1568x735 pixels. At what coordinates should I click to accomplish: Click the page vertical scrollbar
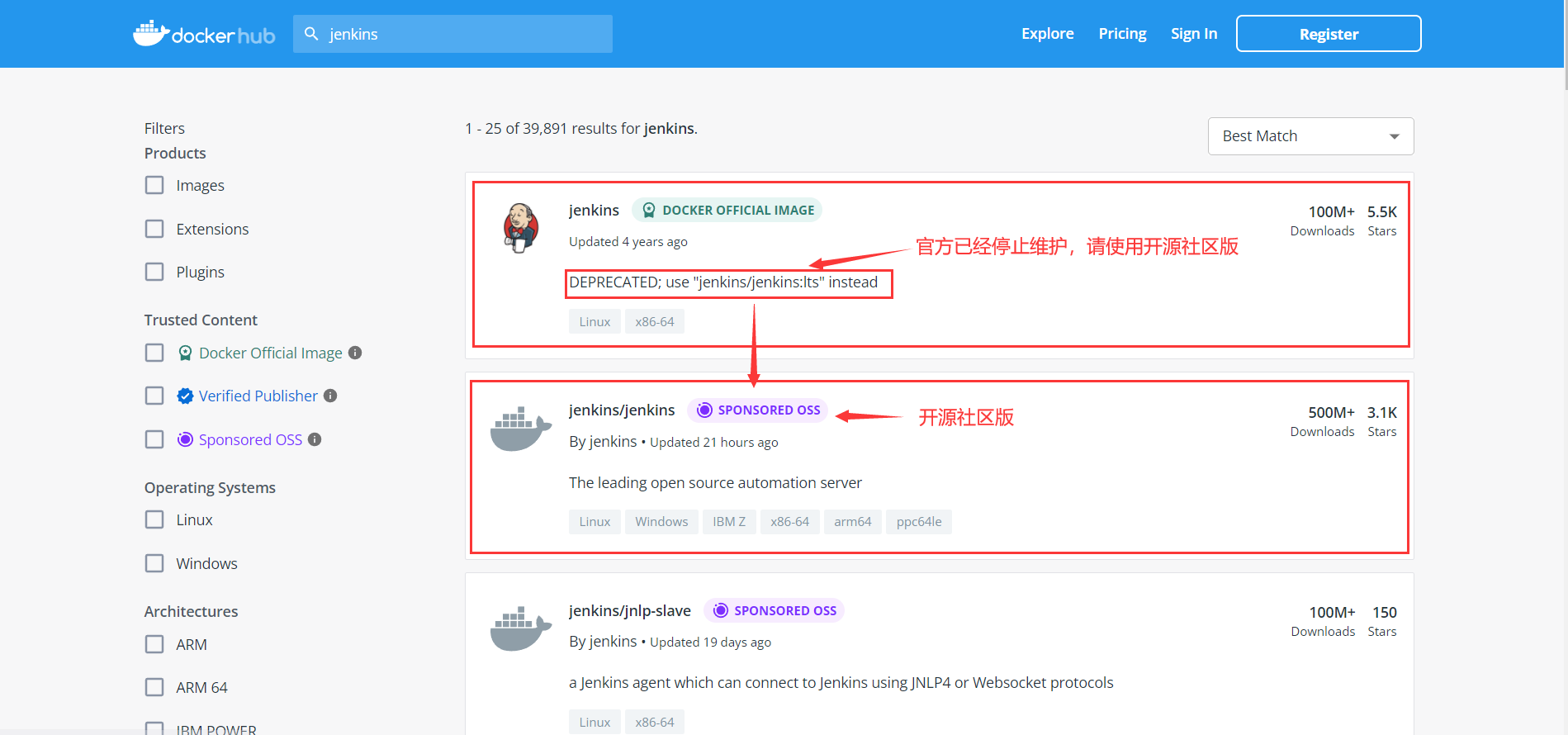click(x=1566, y=45)
